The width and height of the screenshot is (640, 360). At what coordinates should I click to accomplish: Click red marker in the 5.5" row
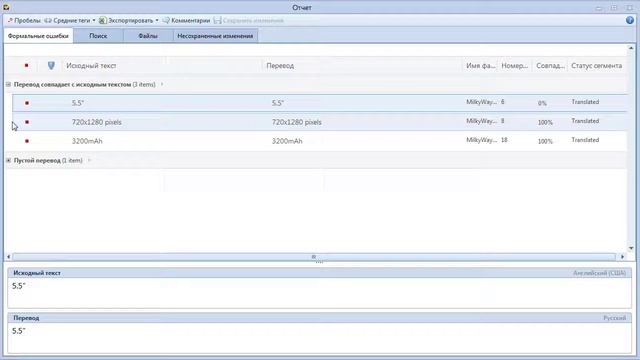(27, 103)
